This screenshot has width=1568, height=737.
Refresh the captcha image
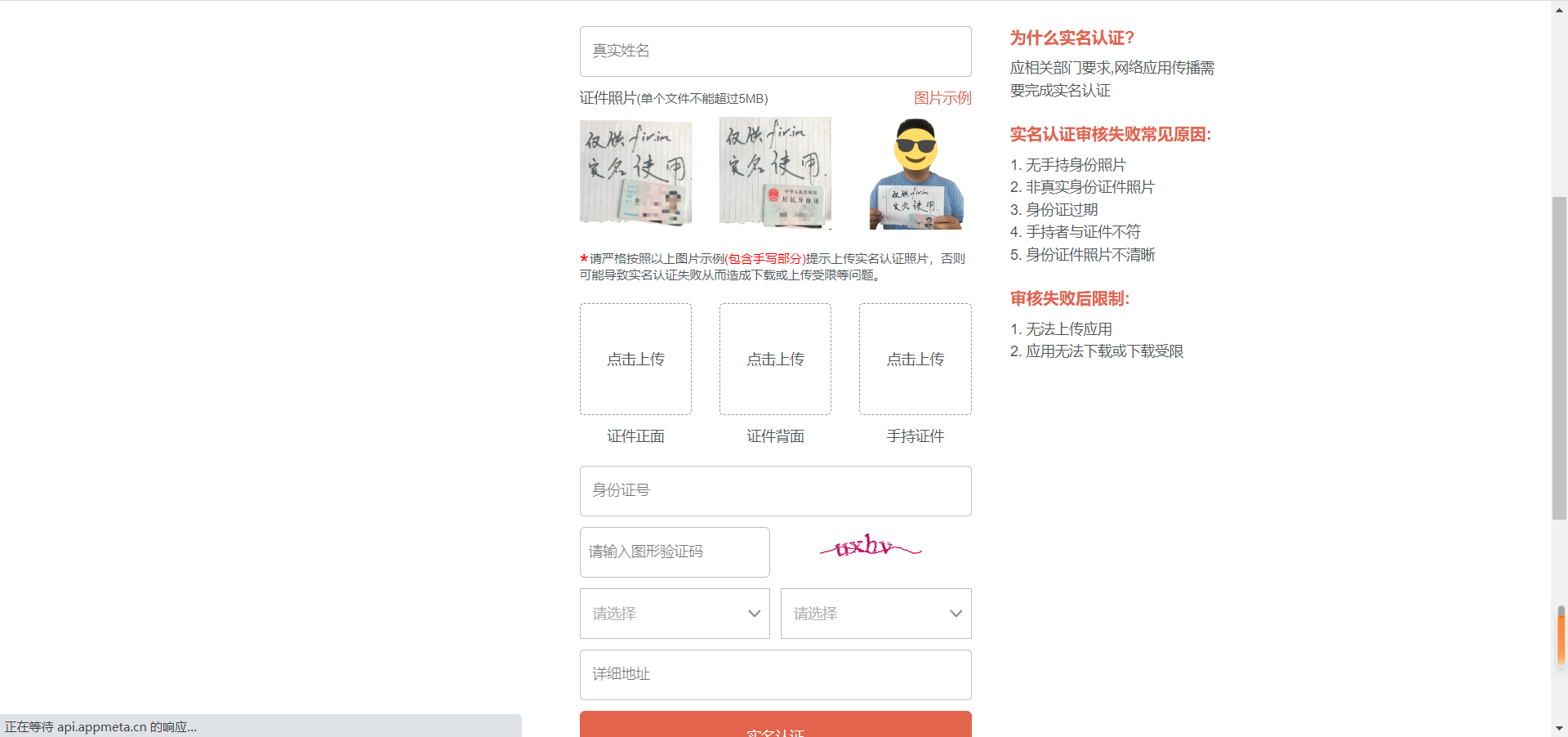871,547
